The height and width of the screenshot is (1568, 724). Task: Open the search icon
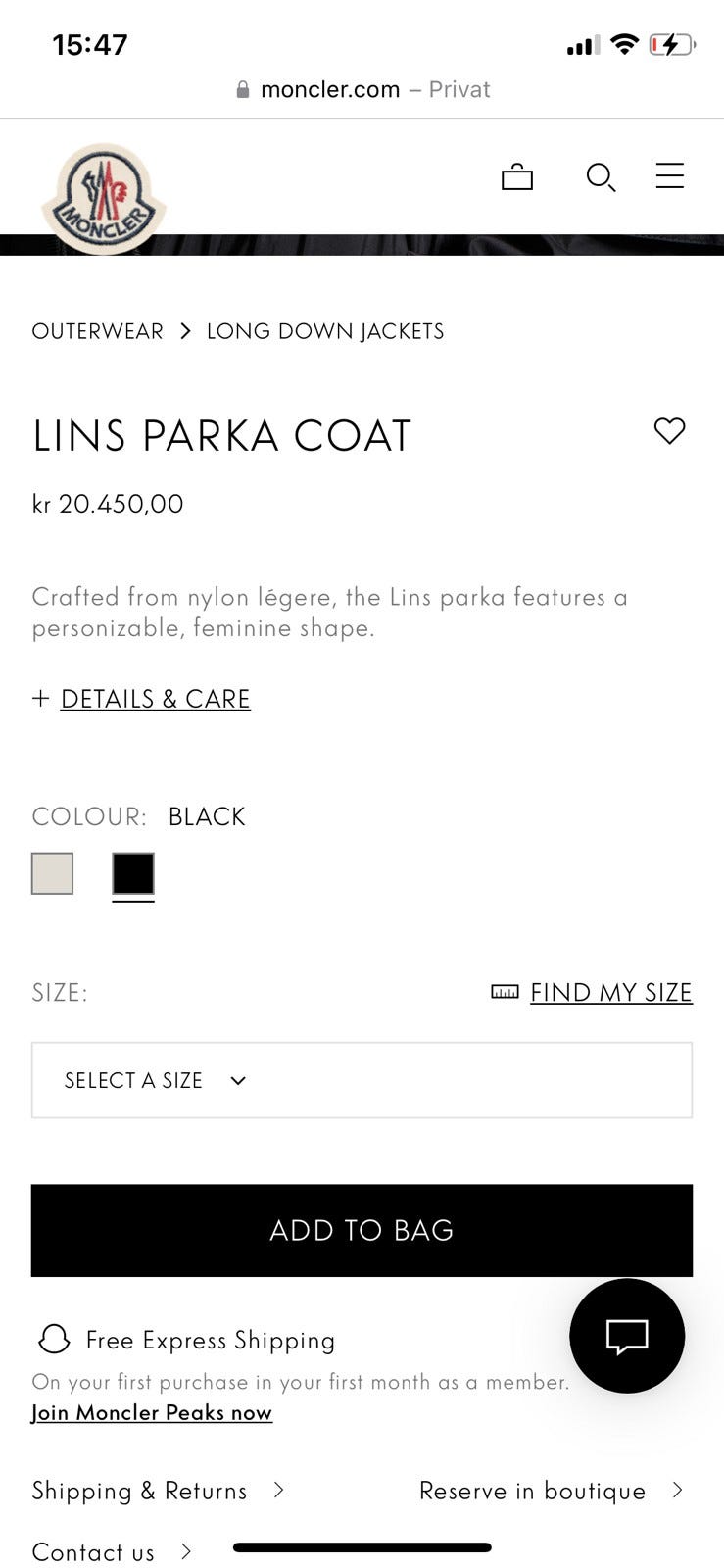[x=600, y=176]
